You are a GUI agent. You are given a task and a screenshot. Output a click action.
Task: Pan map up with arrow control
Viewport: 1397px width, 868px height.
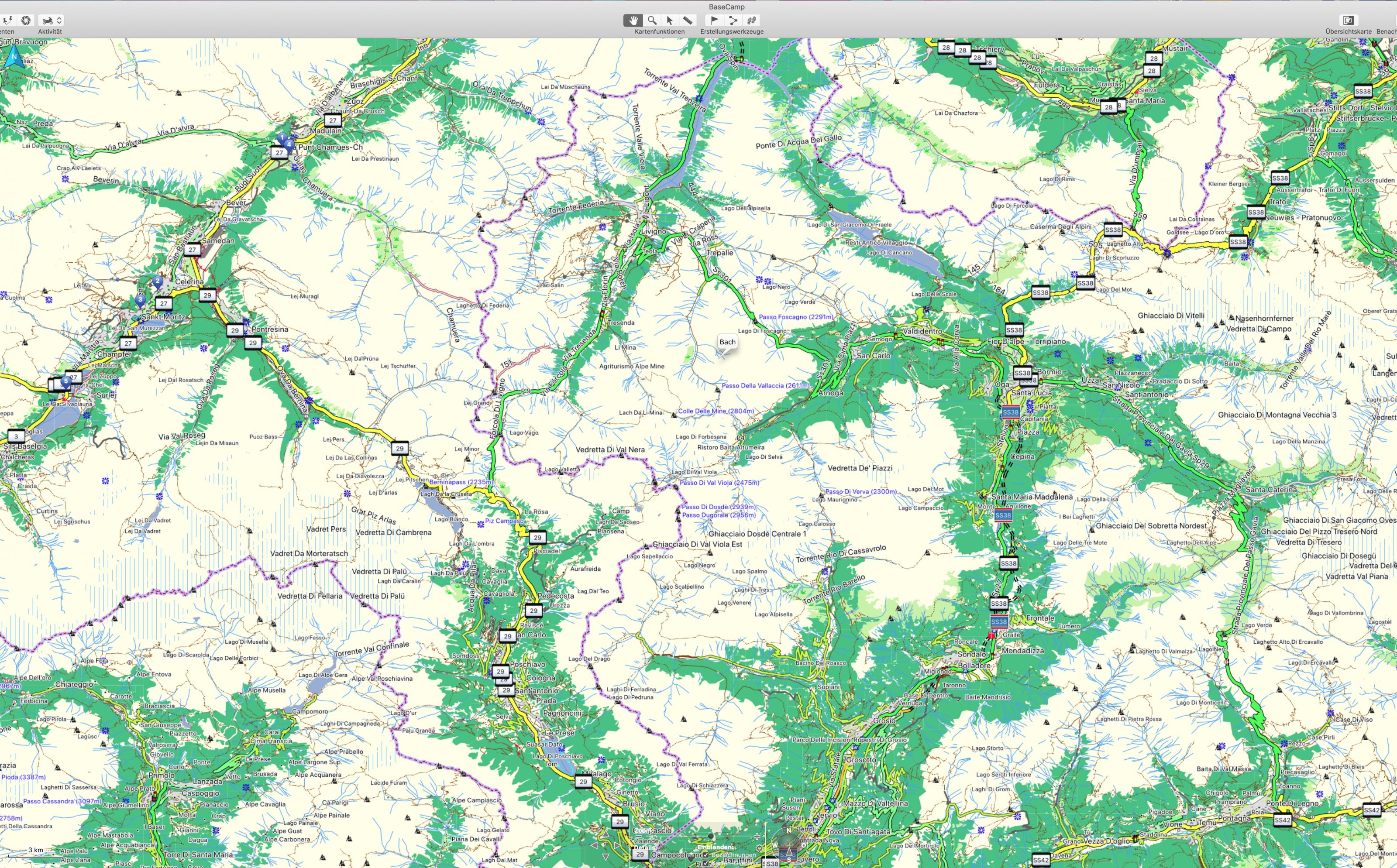click(606, 834)
